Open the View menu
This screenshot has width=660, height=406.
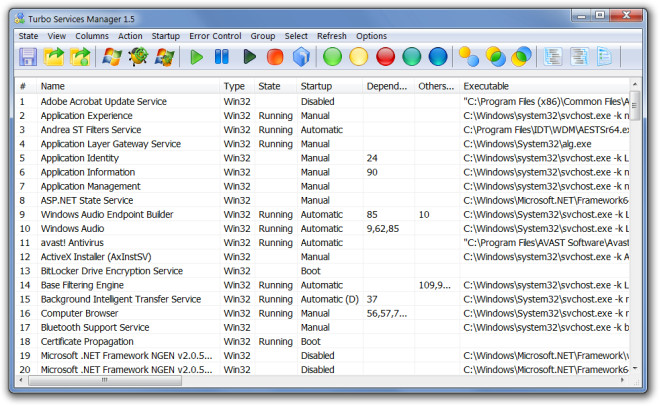pyautogui.click(x=56, y=36)
